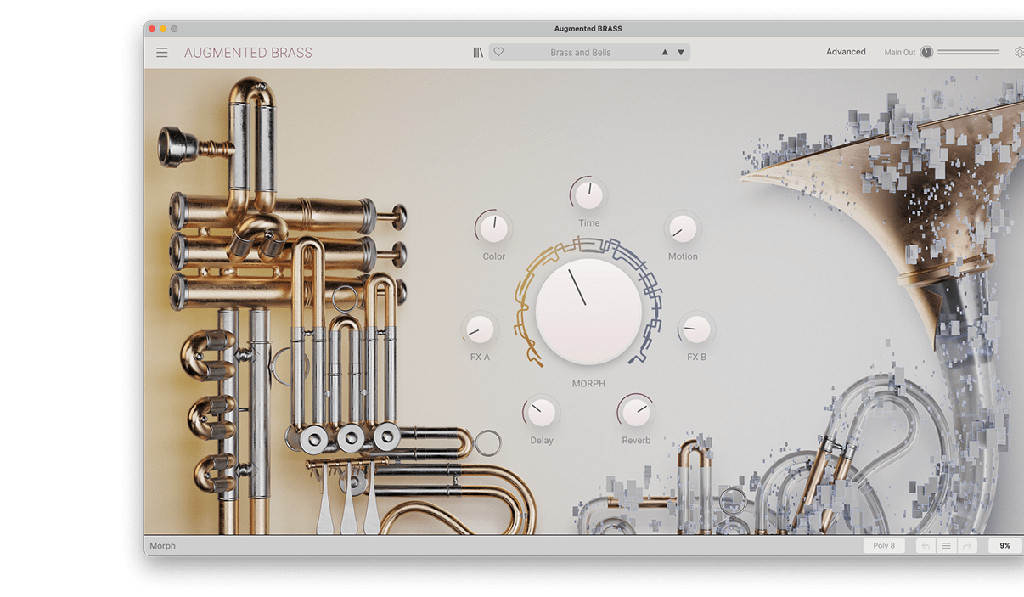Click the "MORPH" label under the big knob

(x=588, y=383)
